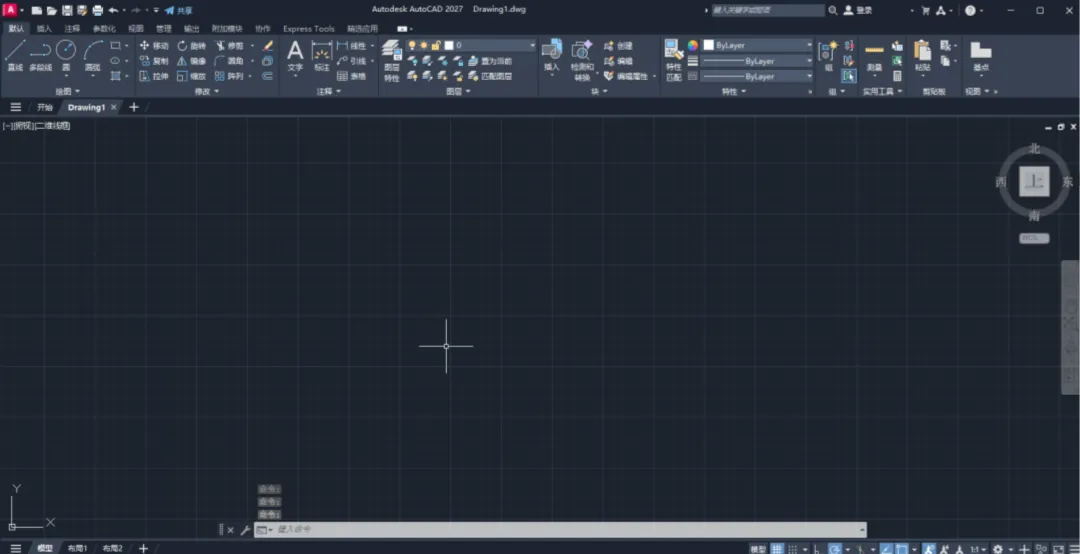Click the 镜像 (Mirror) tool

click(191, 61)
